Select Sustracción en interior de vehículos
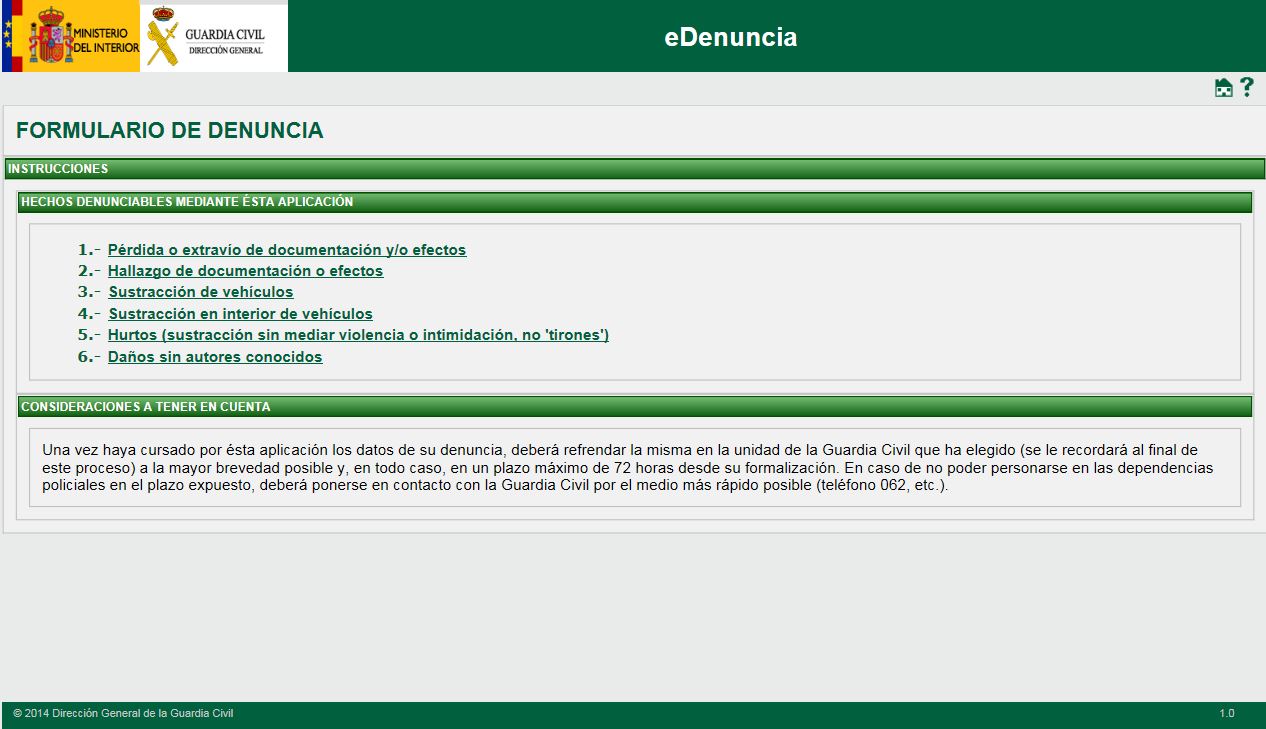 [238, 313]
